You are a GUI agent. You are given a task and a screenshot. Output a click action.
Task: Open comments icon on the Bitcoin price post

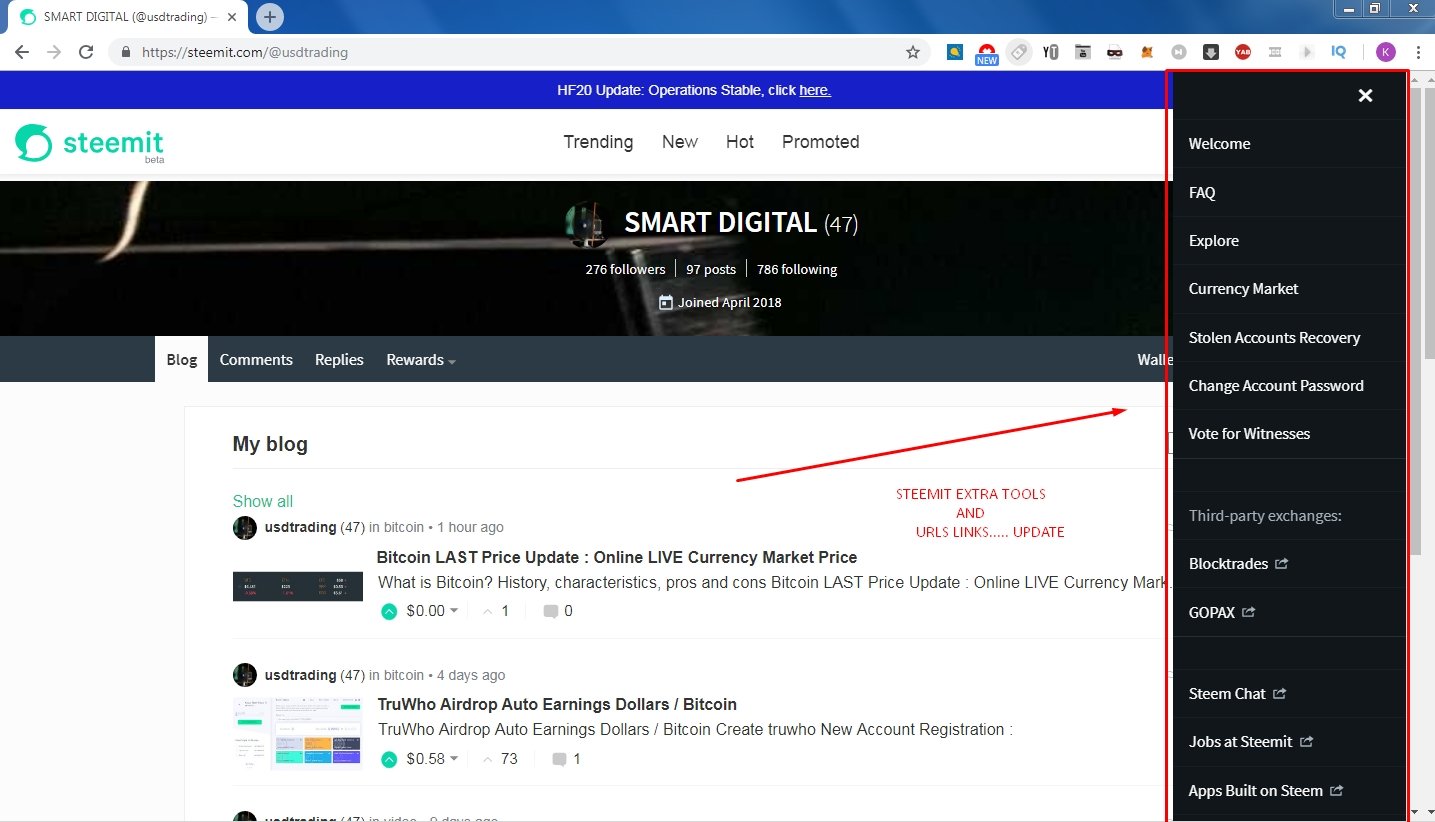tap(550, 611)
